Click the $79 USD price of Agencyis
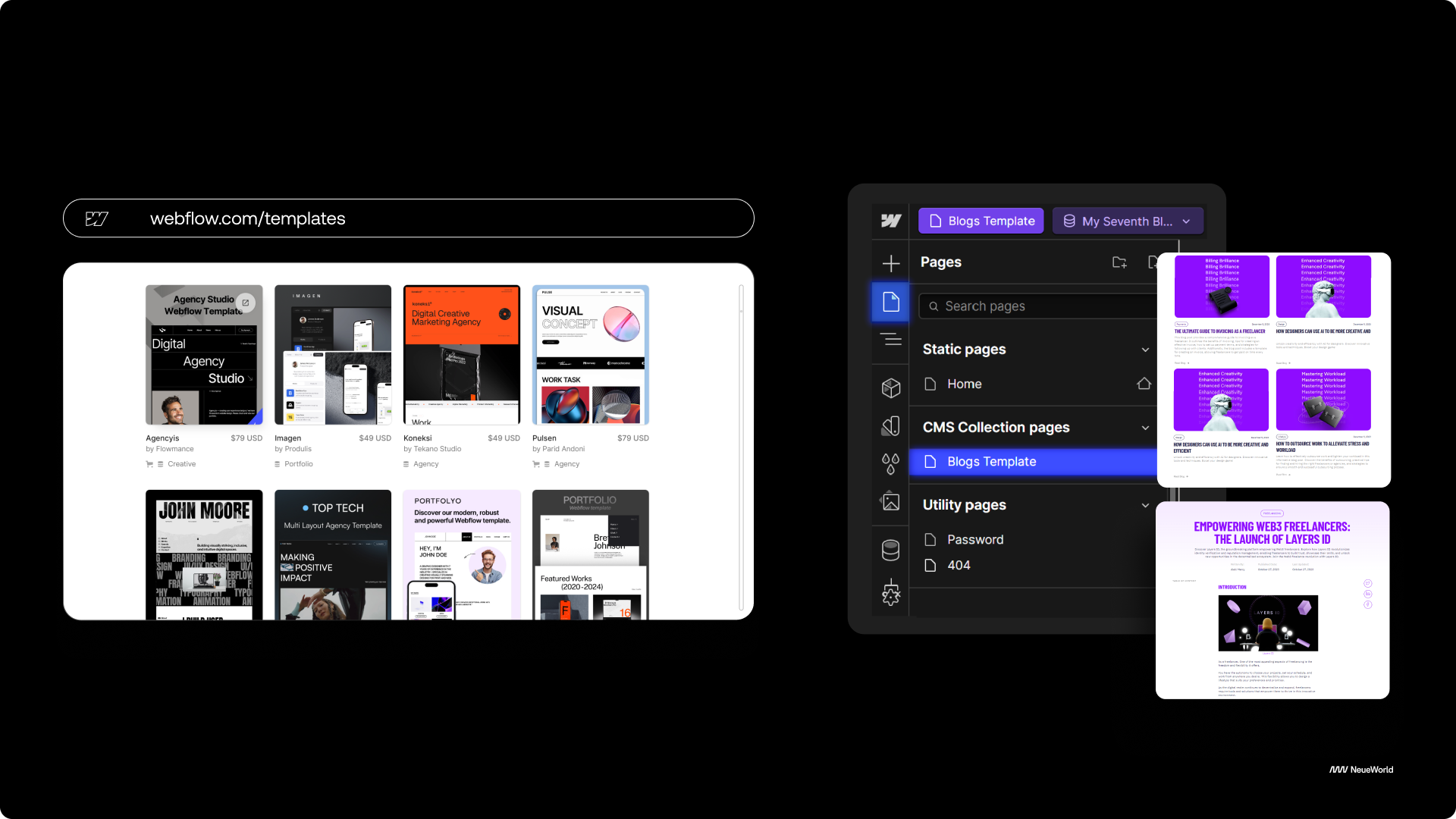This screenshot has height=819, width=1456. coord(246,438)
